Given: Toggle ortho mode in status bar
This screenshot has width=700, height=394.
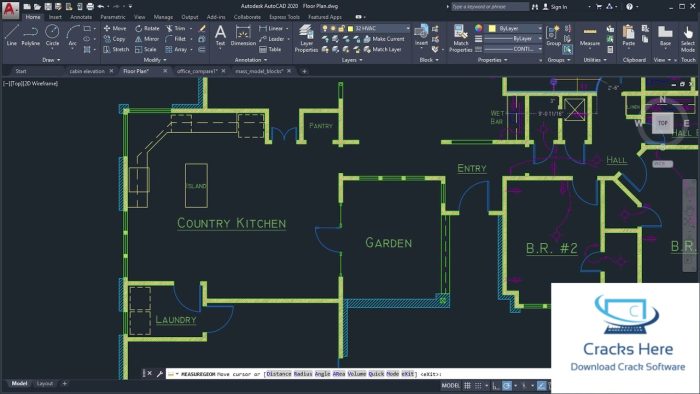Looking at the screenshot, I should coord(496,386).
